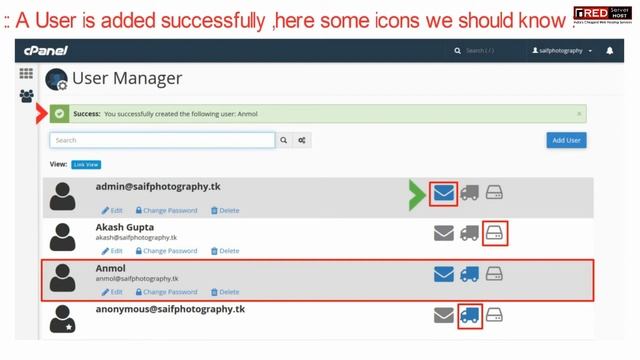
Task: Open search settings gears button
Action: (302, 140)
